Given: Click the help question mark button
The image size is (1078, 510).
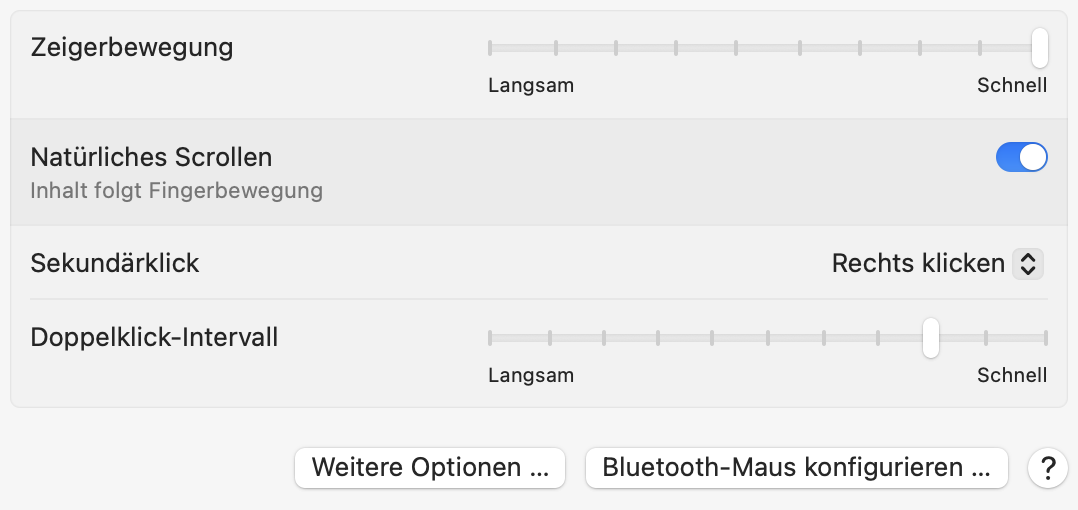Looking at the screenshot, I should point(1047,467).
